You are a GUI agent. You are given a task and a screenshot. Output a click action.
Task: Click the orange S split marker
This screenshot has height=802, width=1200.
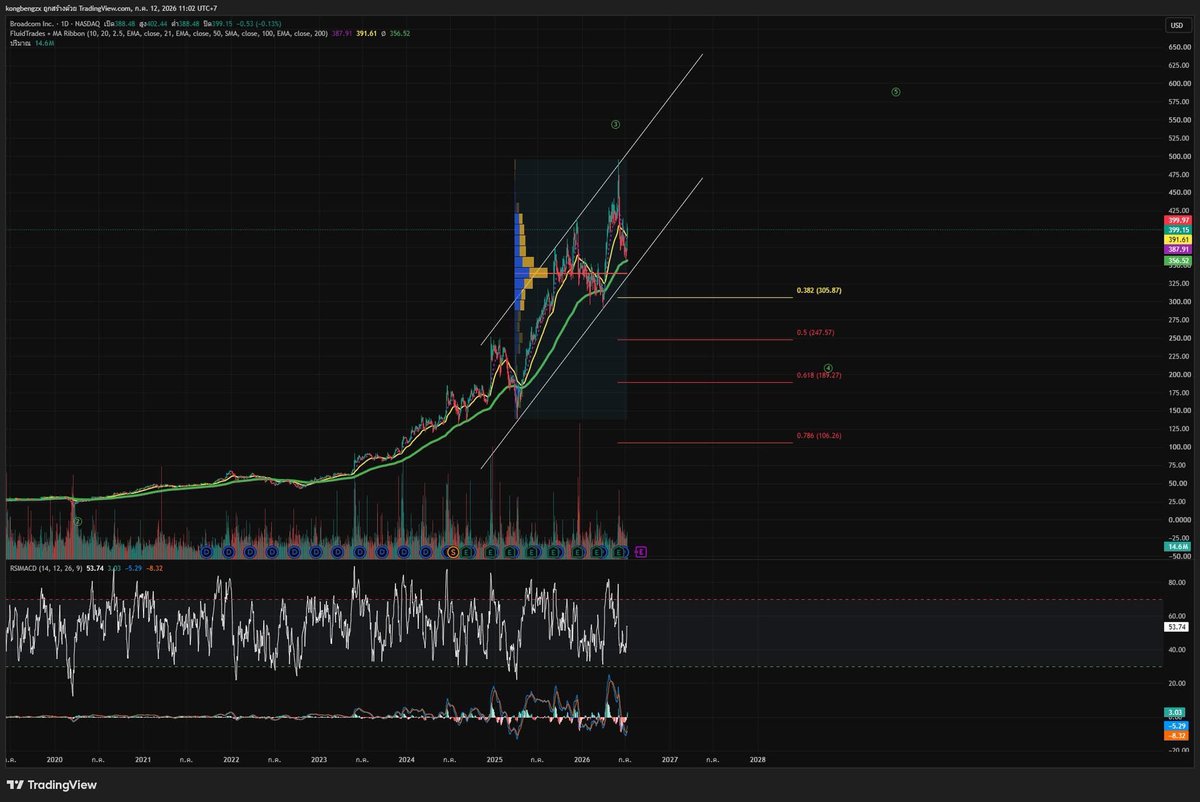(x=453, y=551)
